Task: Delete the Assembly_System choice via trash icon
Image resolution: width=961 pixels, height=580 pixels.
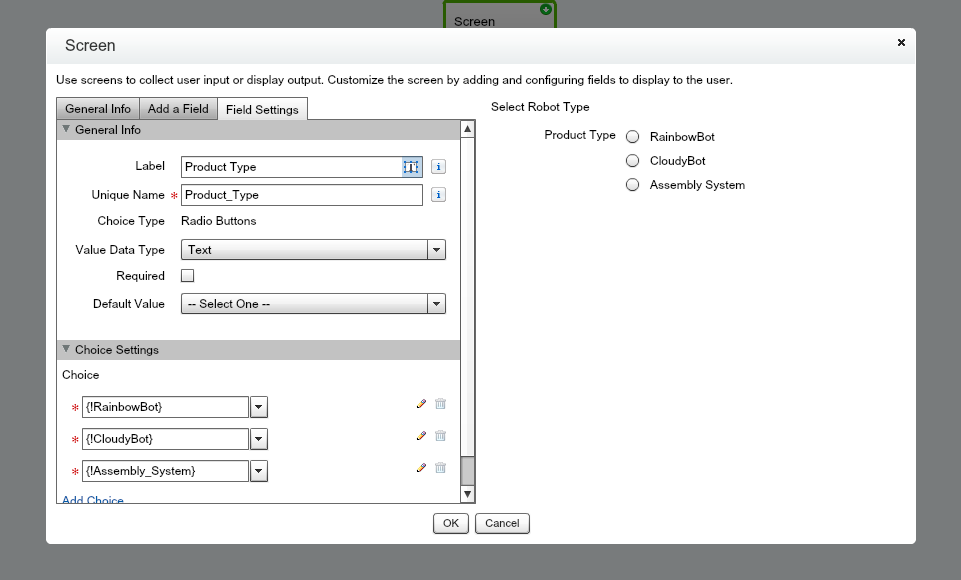Action: [440, 467]
